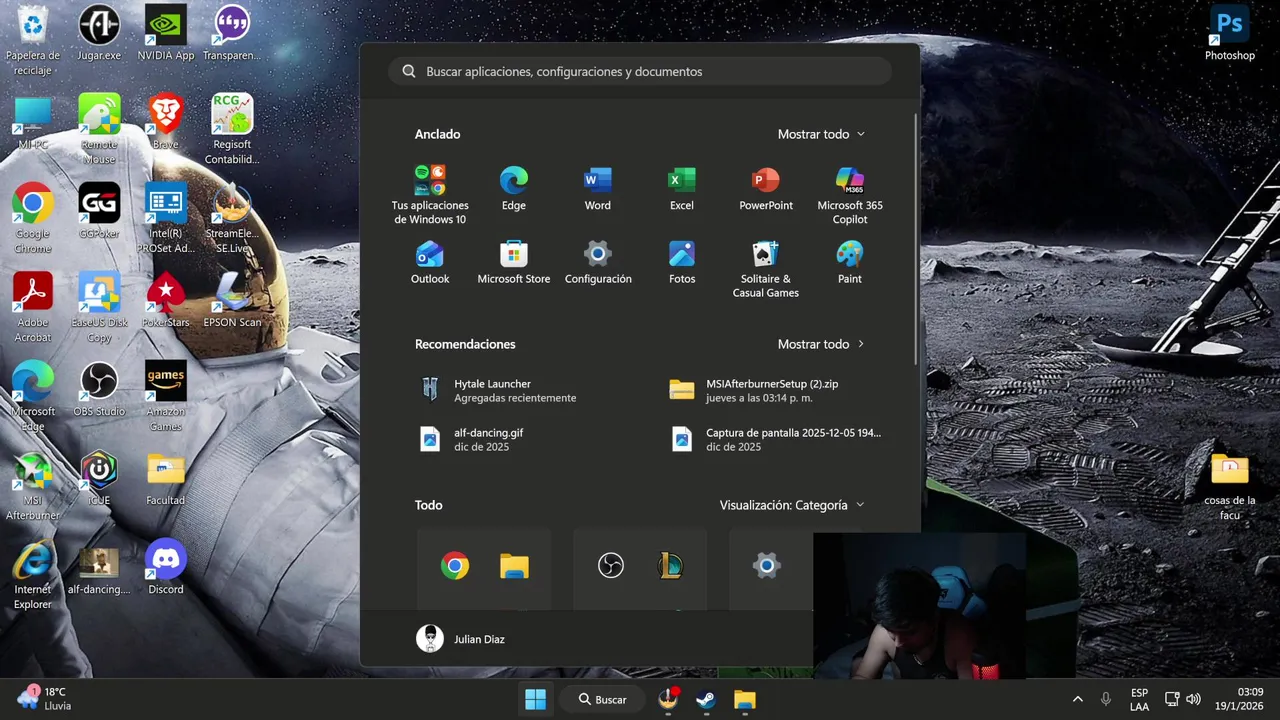Image resolution: width=1280 pixels, height=720 pixels.
Task: Click the microphone tray icon
Action: point(1106,699)
